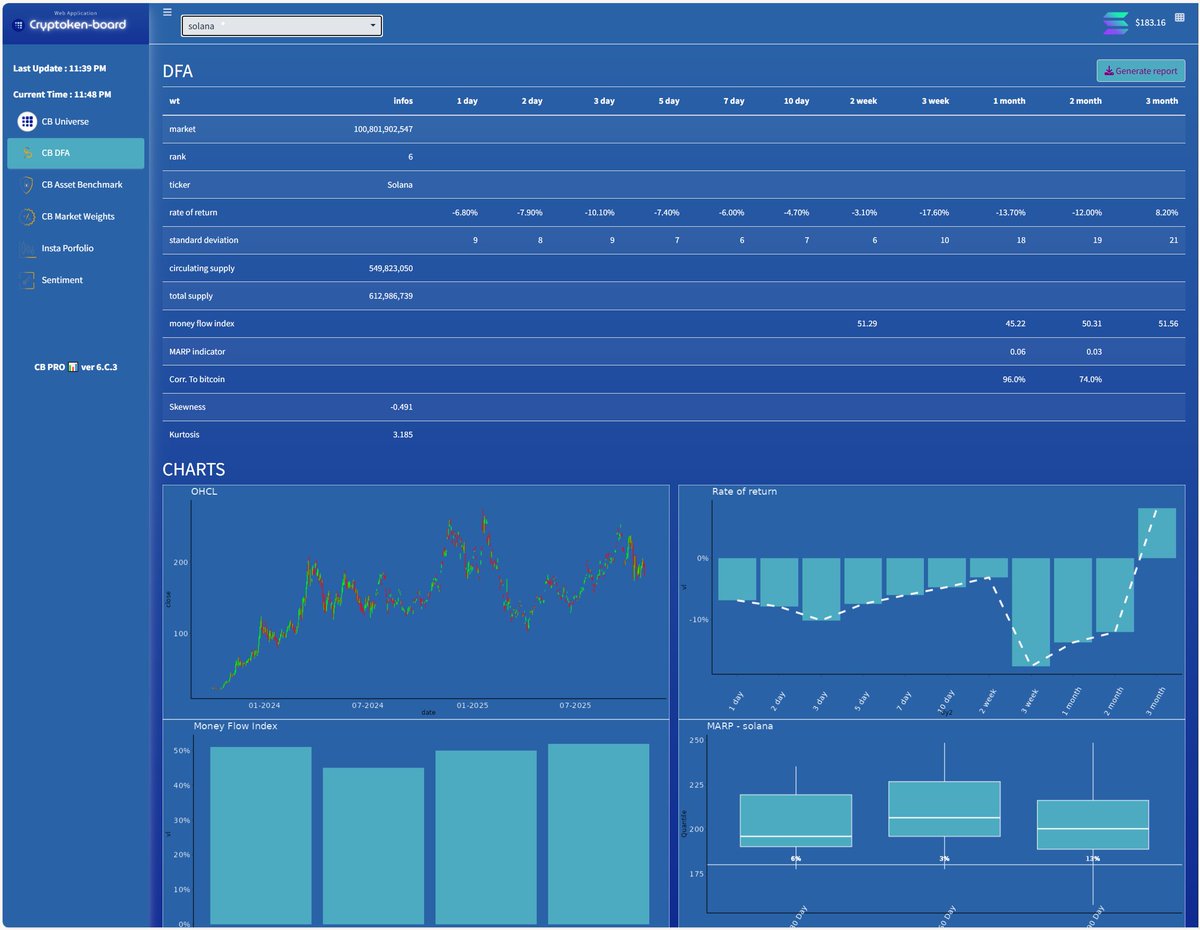Click the standard deviation value 18
Image resolution: width=1200 pixels, height=930 pixels.
[x=1021, y=241]
